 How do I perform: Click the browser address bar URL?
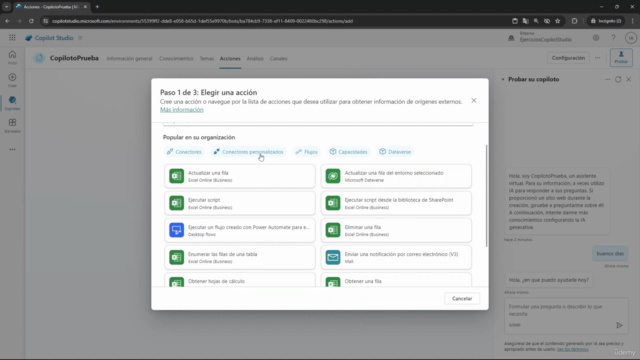[202, 21]
